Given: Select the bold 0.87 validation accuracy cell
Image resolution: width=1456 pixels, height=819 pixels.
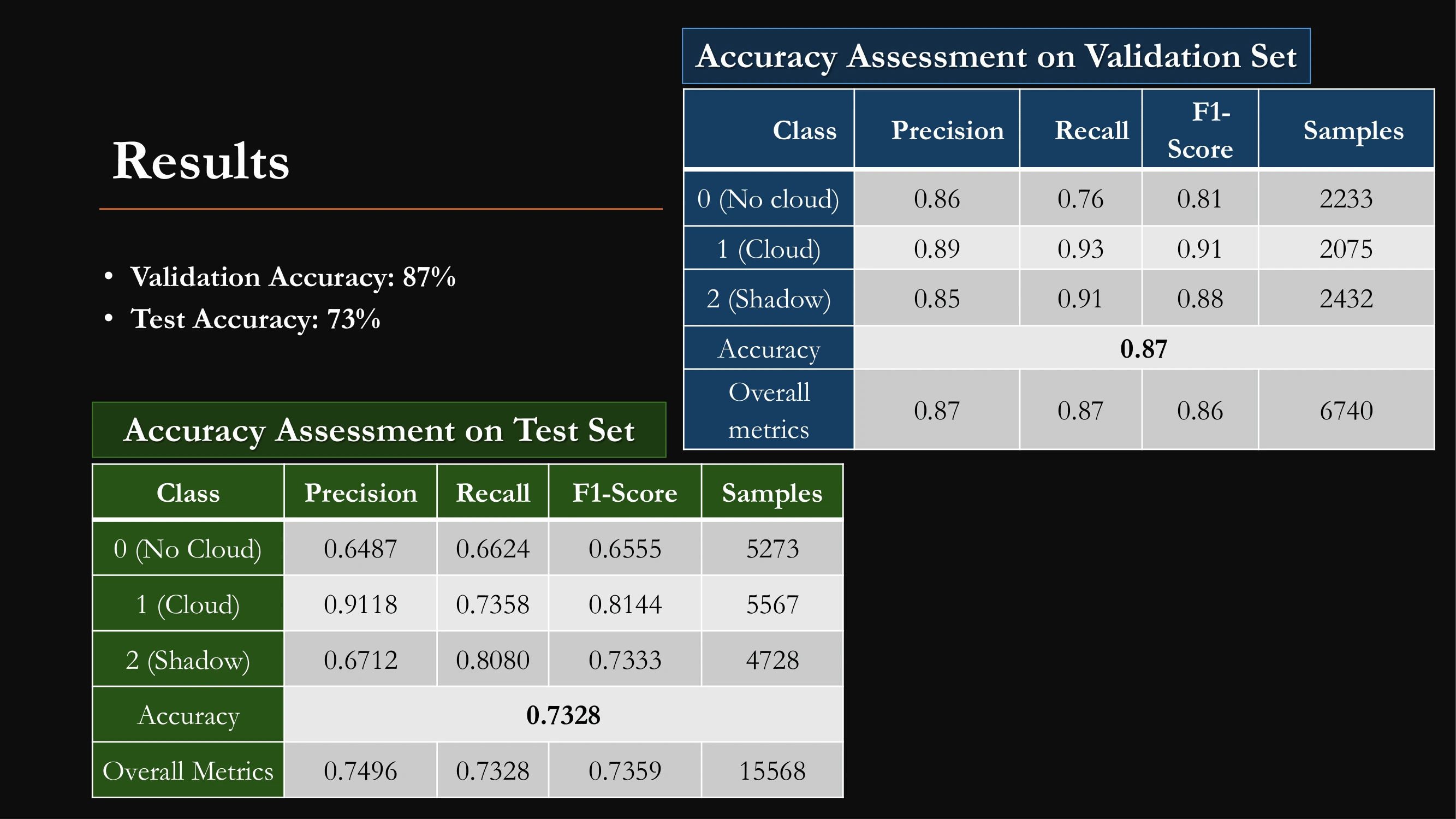Looking at the screenshot, I should pos(1143,349).
